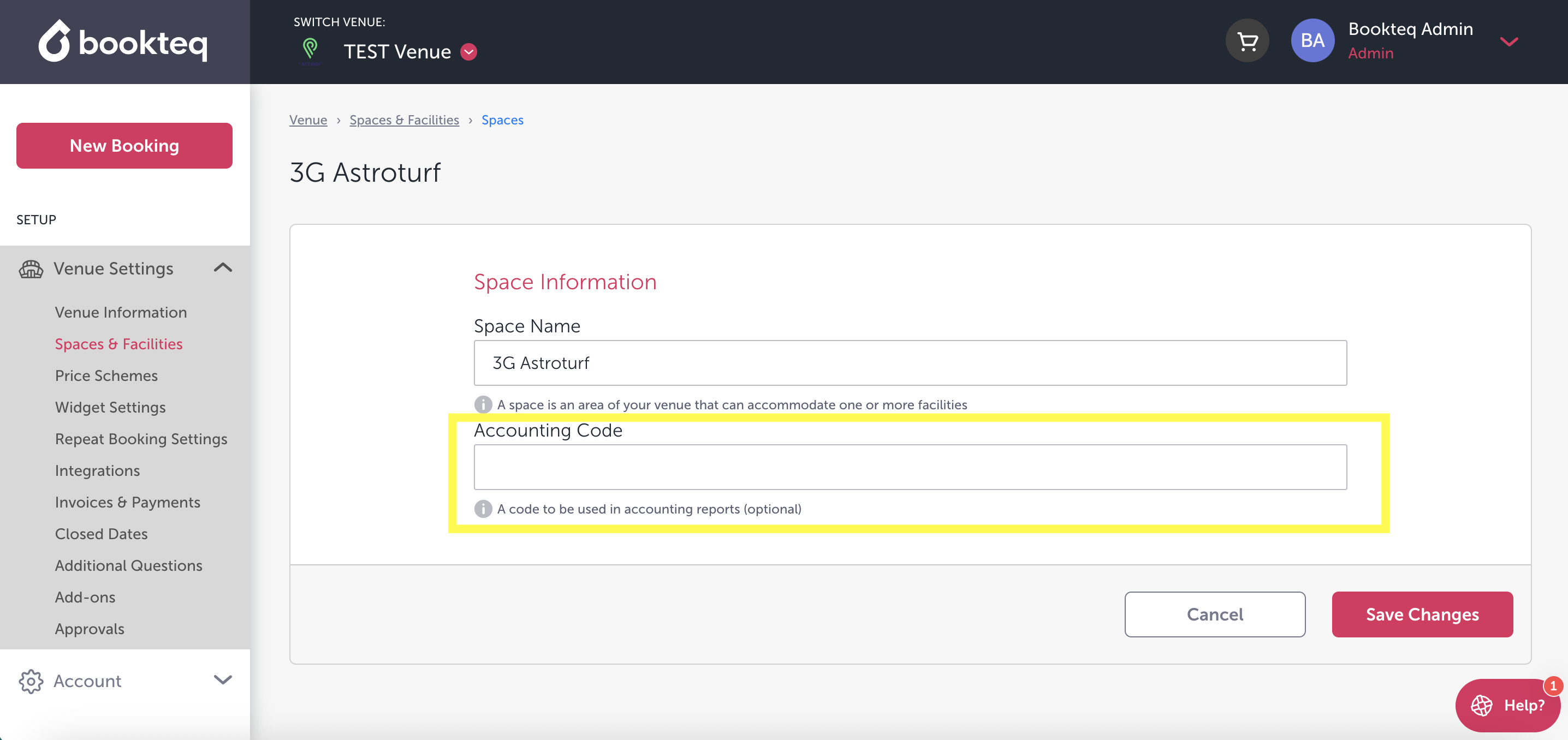Click the BA user avatar
This screenshot has width=1568, height=740.
pyautogui.click(x=1312, y=41)
